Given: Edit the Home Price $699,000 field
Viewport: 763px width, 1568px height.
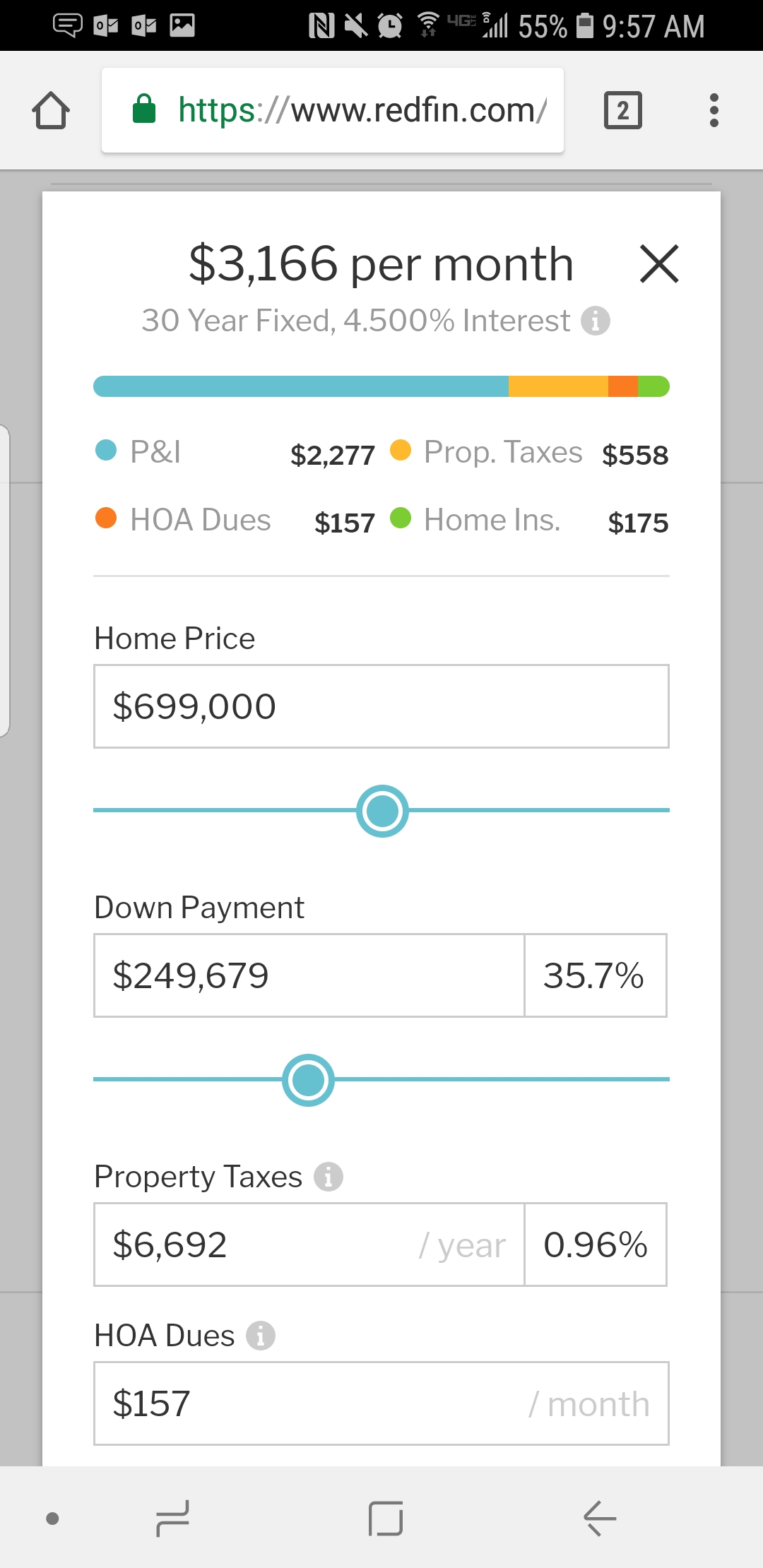Looking at the screenshot, I should (x=381, y=706).
